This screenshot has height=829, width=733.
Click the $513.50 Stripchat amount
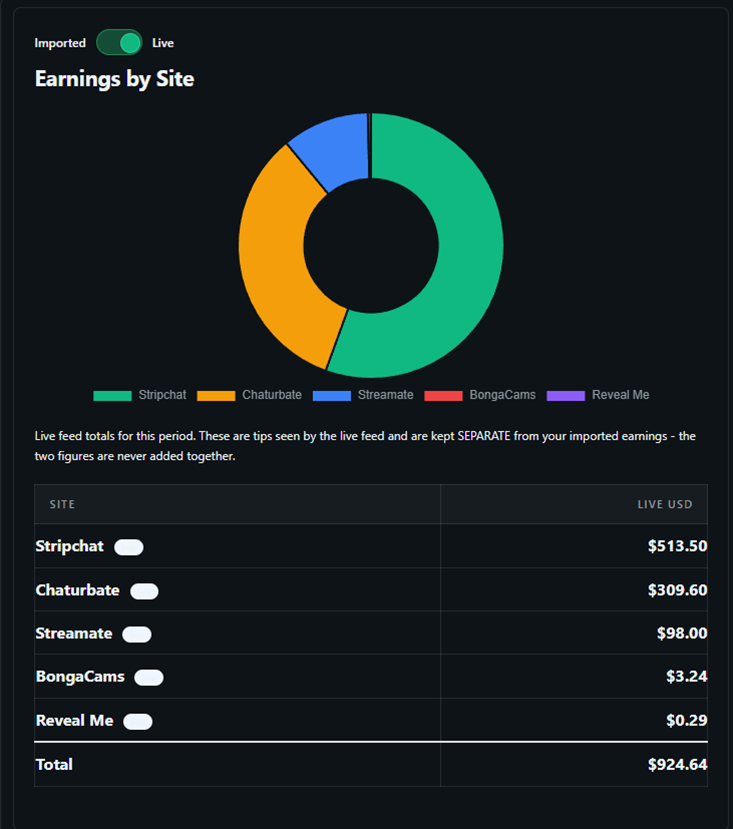click(677, 546)
